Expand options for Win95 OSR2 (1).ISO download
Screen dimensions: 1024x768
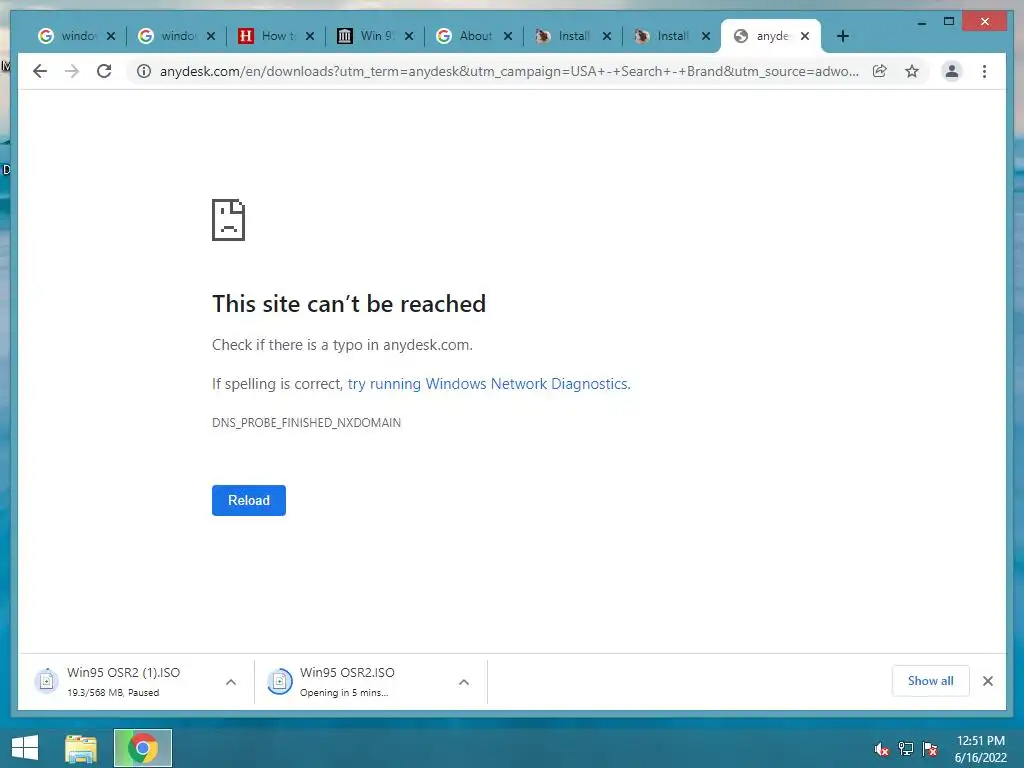click(231, 682)
